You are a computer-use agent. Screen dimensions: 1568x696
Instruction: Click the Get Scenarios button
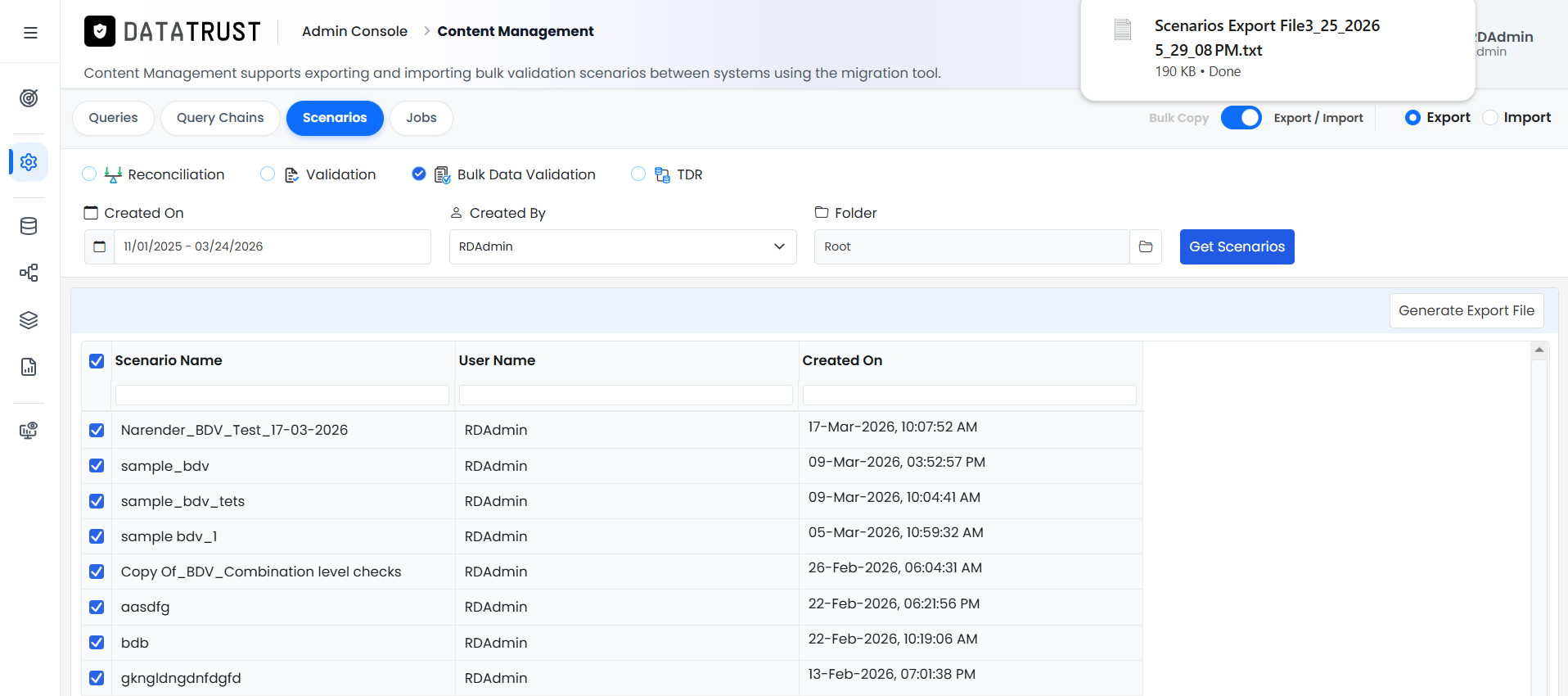click(1237, 246)
